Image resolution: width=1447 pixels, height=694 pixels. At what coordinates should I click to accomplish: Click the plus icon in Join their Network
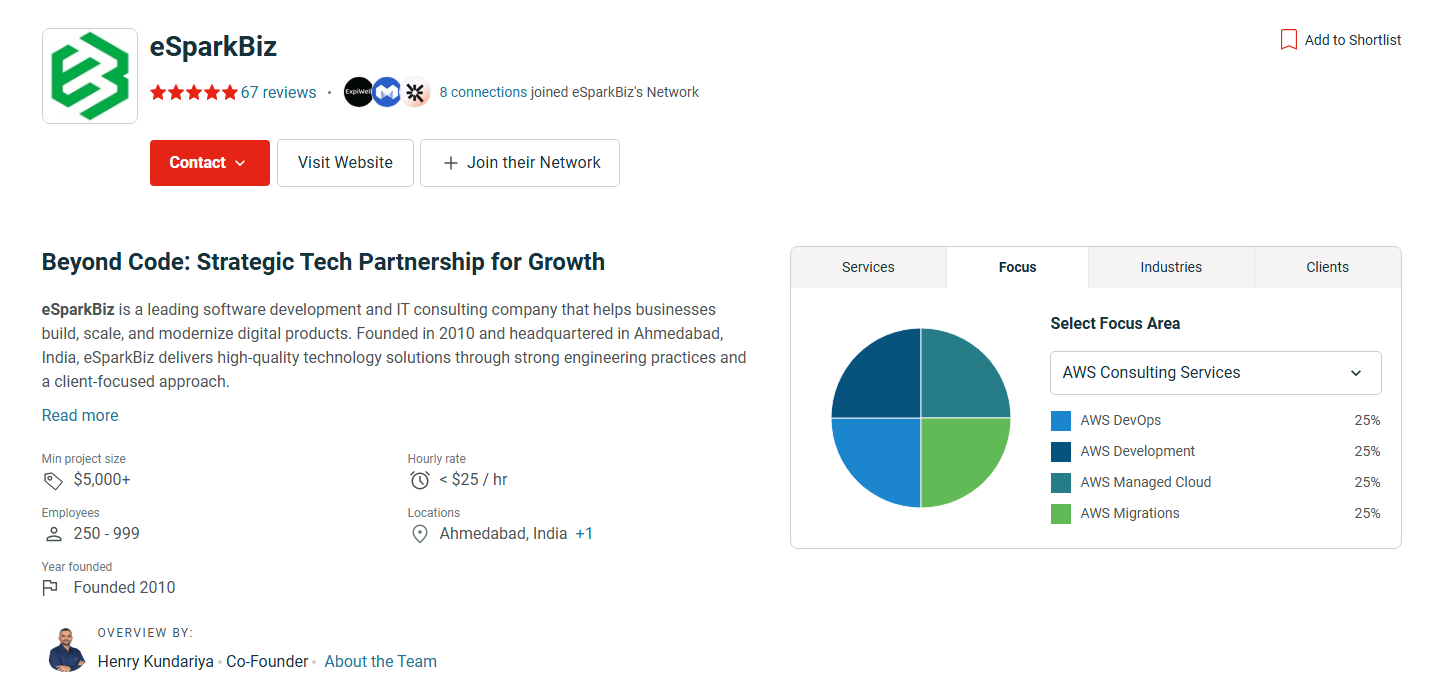pyautogui.click(x=450, y=163)
